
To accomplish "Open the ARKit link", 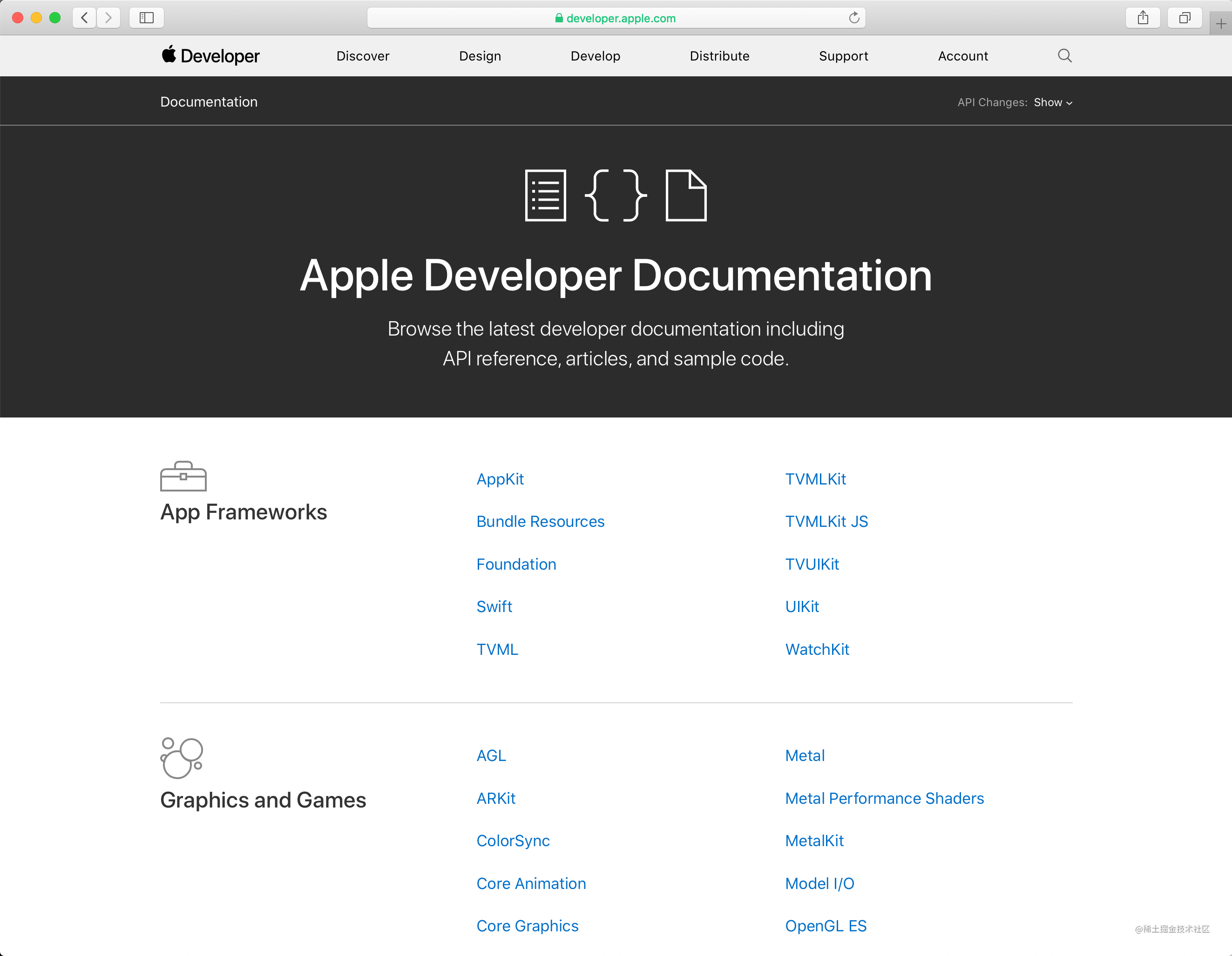I will (x=496, y=798).
